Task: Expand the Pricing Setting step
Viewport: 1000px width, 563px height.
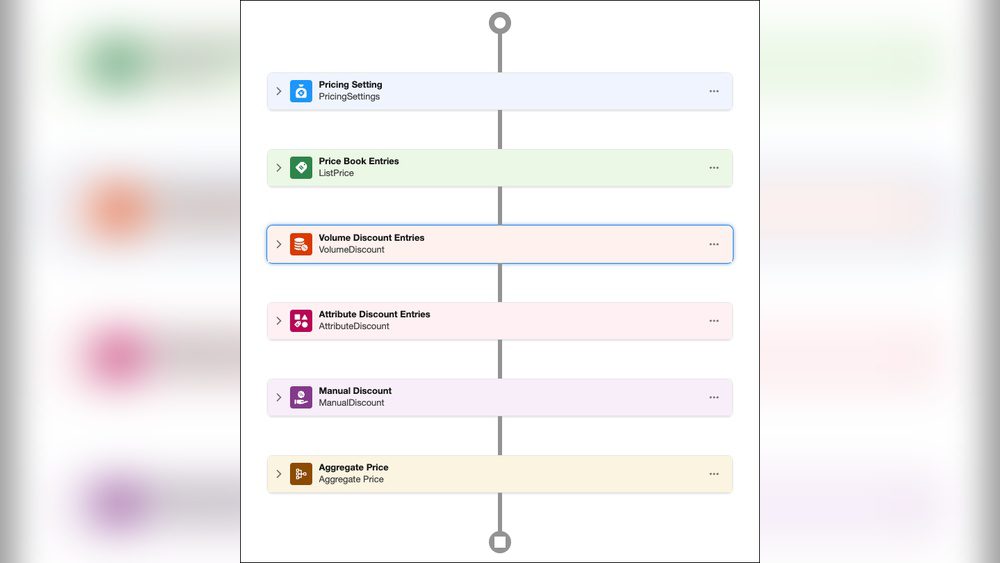Action: [279, 91]
